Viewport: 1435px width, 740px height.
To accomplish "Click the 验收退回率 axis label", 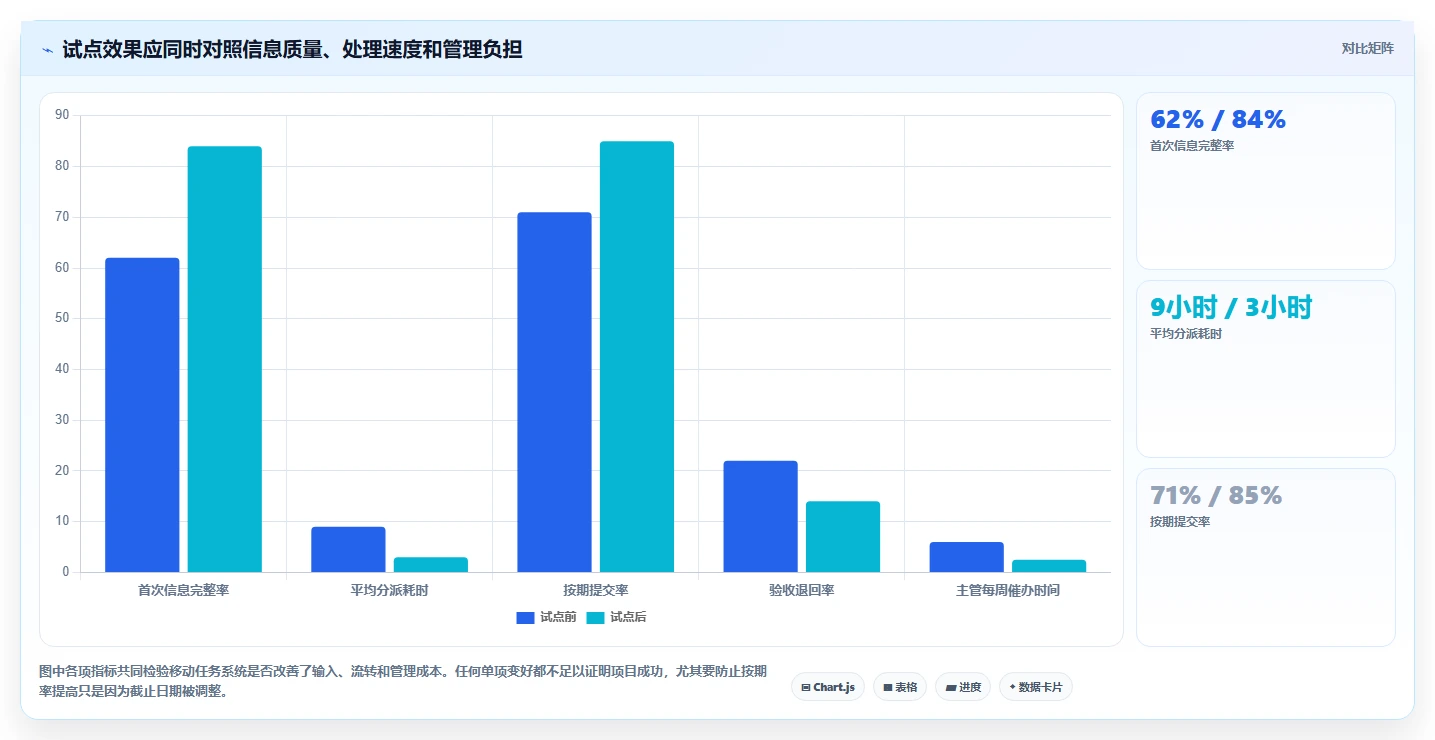I will [802, 590].
